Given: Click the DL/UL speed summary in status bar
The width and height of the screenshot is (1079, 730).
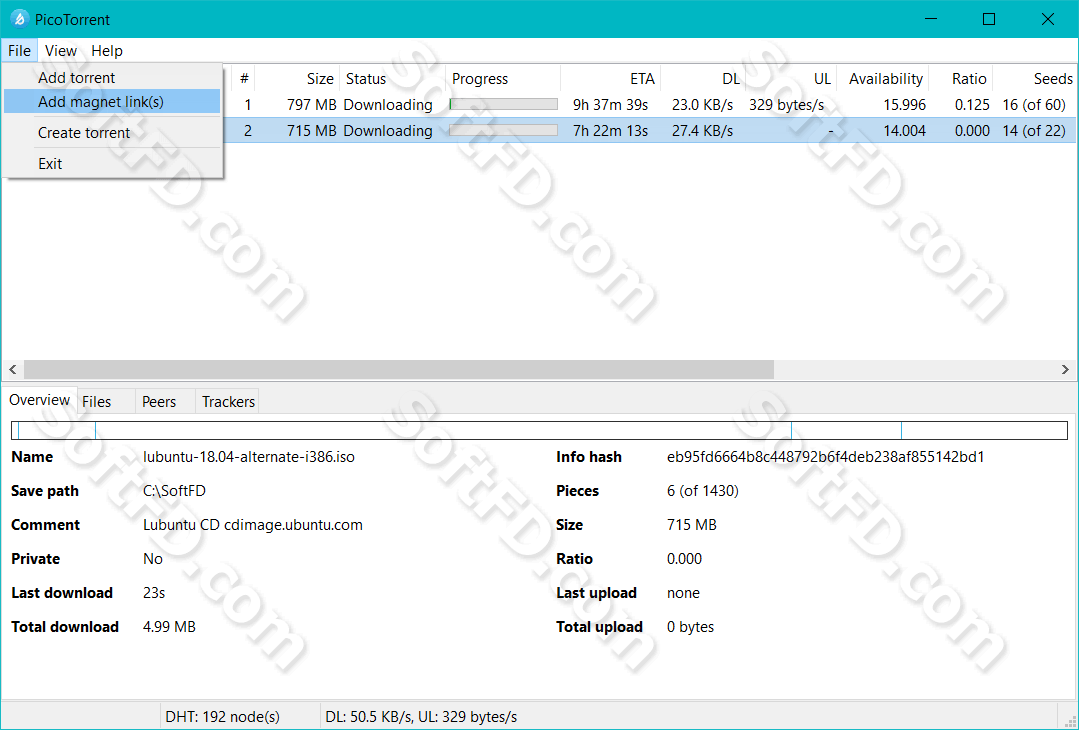Looking at the screenshot, I should 421,717.
